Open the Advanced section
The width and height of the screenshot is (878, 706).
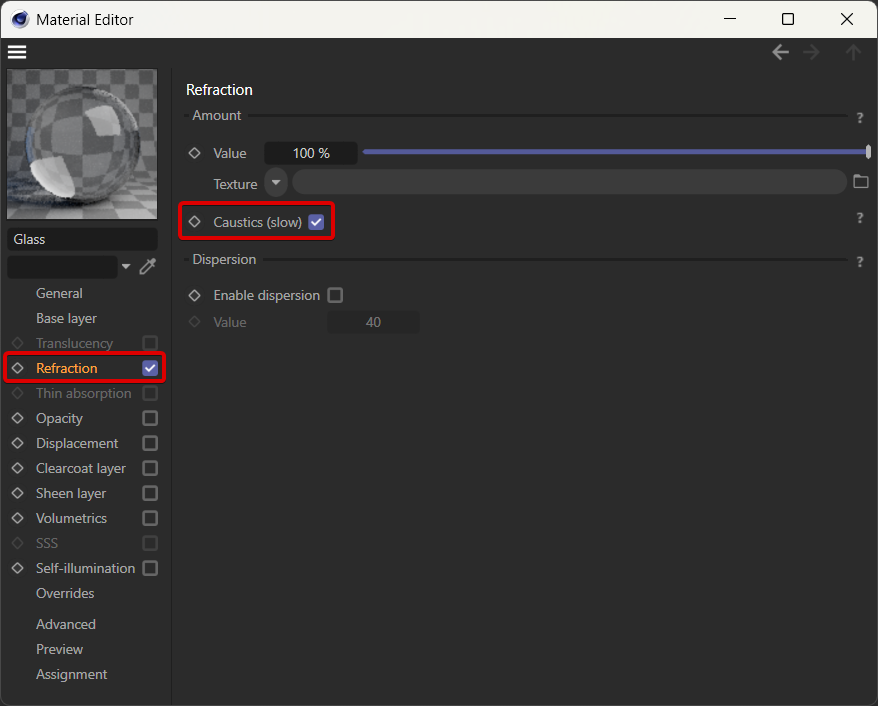(66, 624)
